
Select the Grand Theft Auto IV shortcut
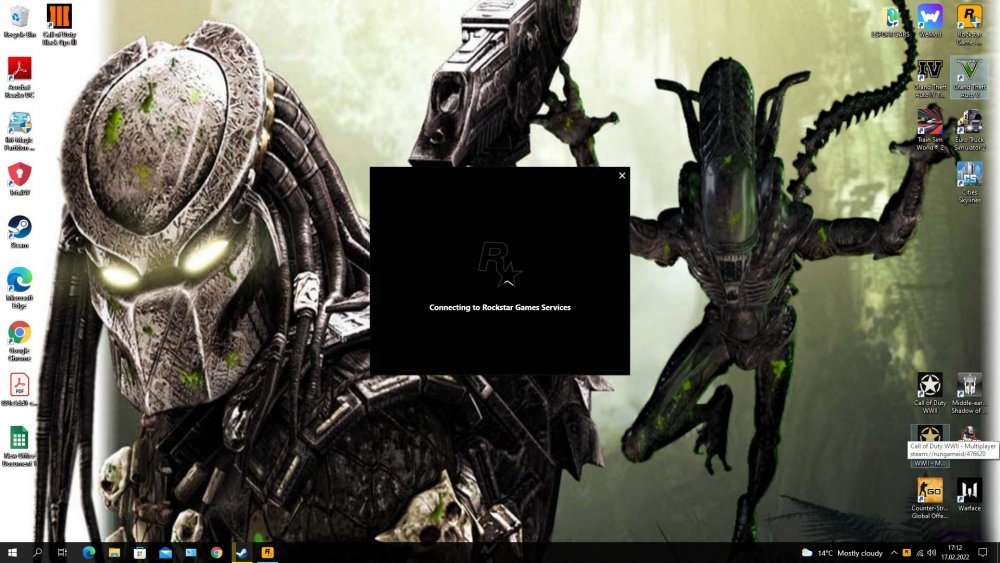click(x=930, y=78)
